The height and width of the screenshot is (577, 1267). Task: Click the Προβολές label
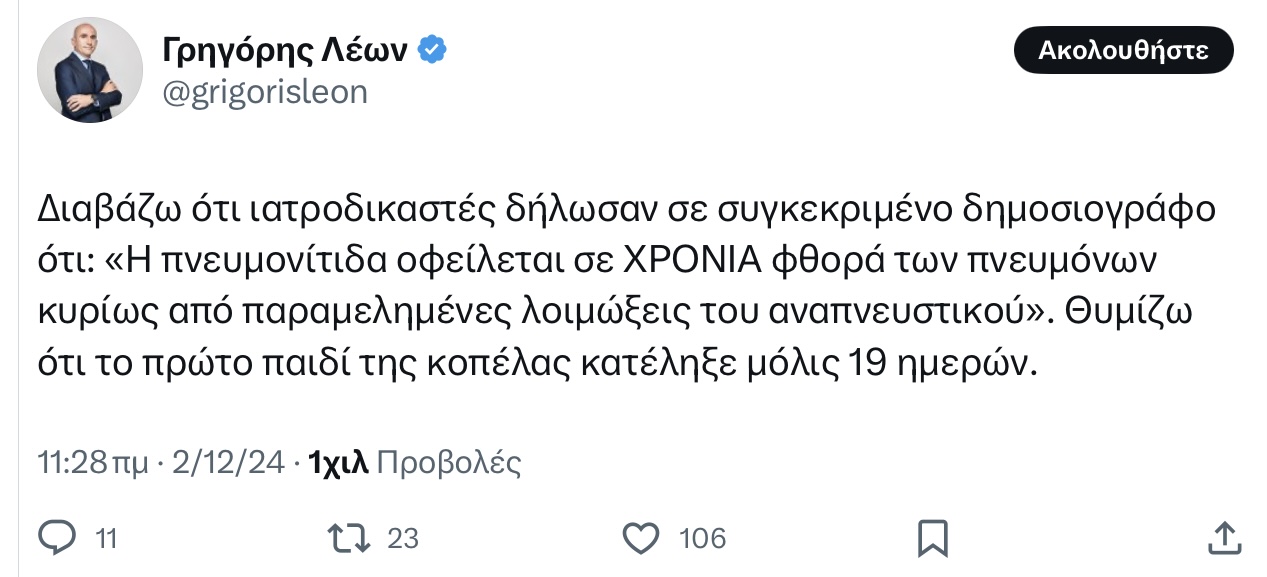click(449, 463)
